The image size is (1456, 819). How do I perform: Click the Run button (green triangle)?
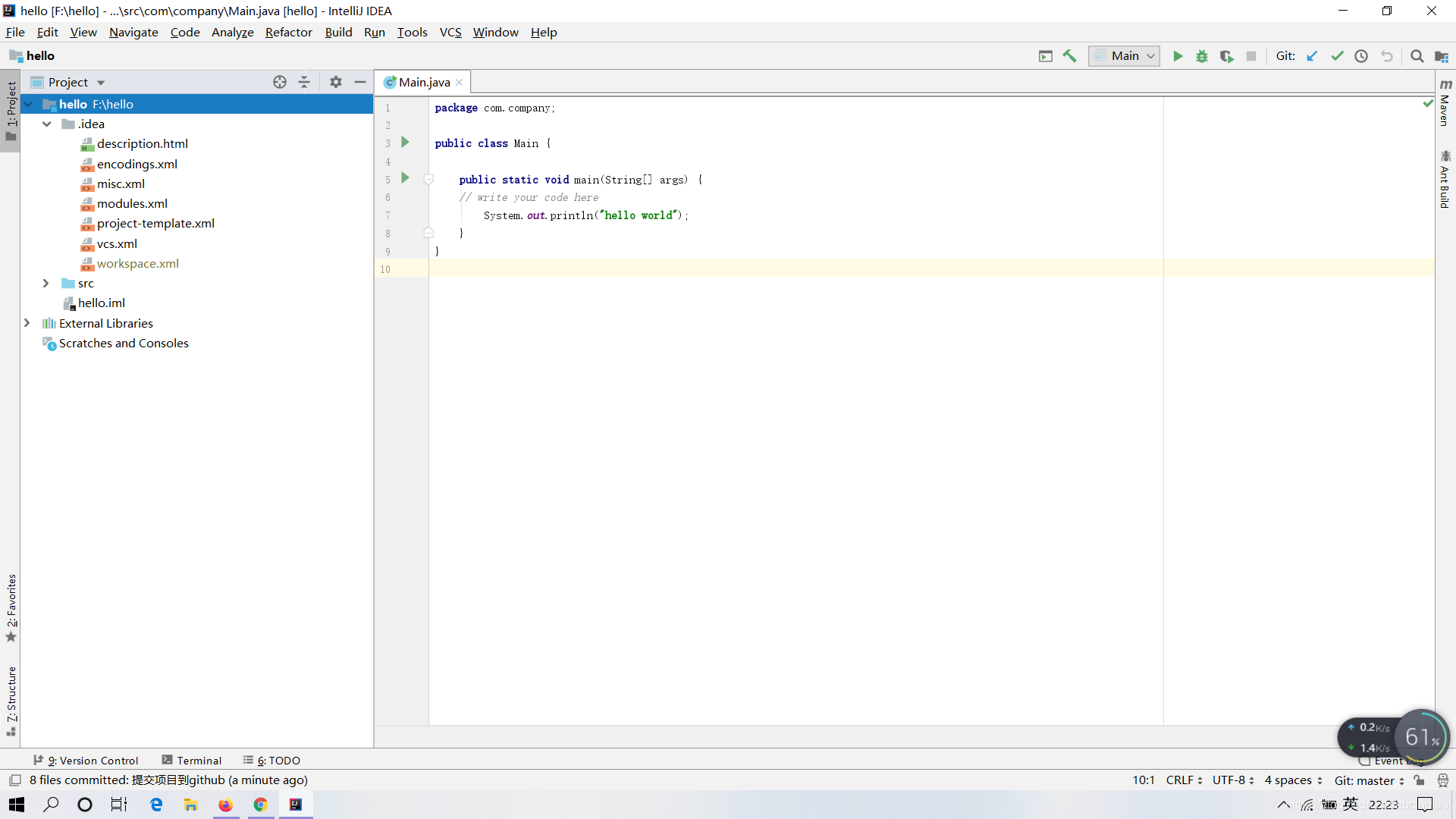[1176, 56]
